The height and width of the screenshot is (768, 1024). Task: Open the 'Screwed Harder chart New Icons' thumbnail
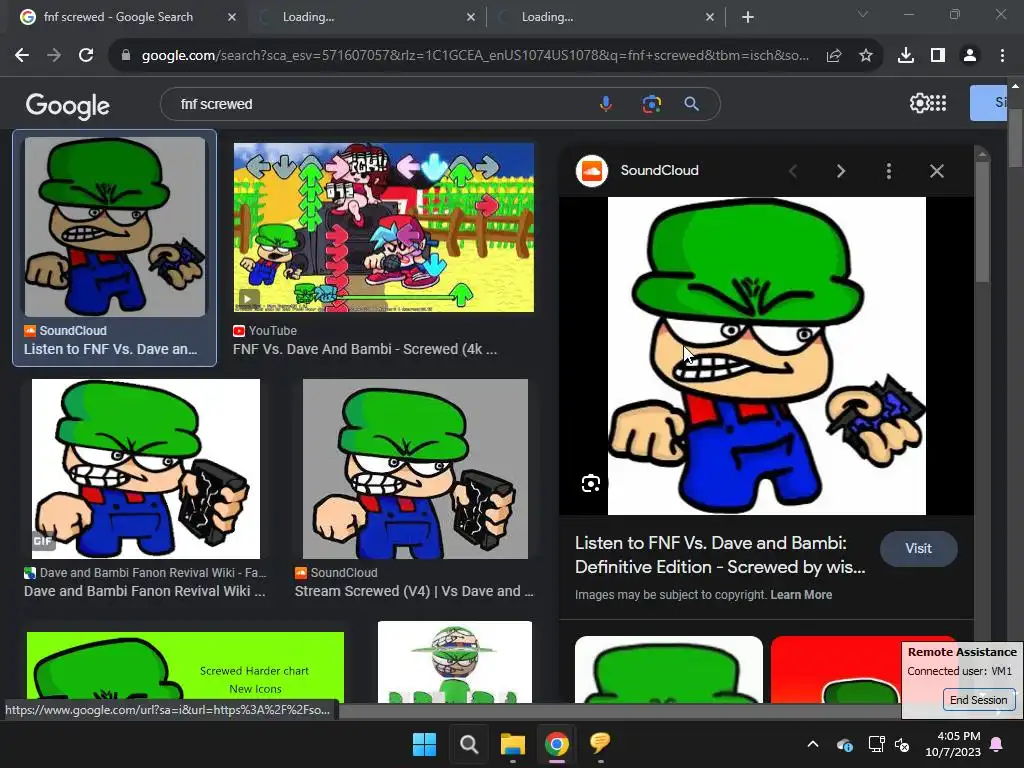click(185, 667)
